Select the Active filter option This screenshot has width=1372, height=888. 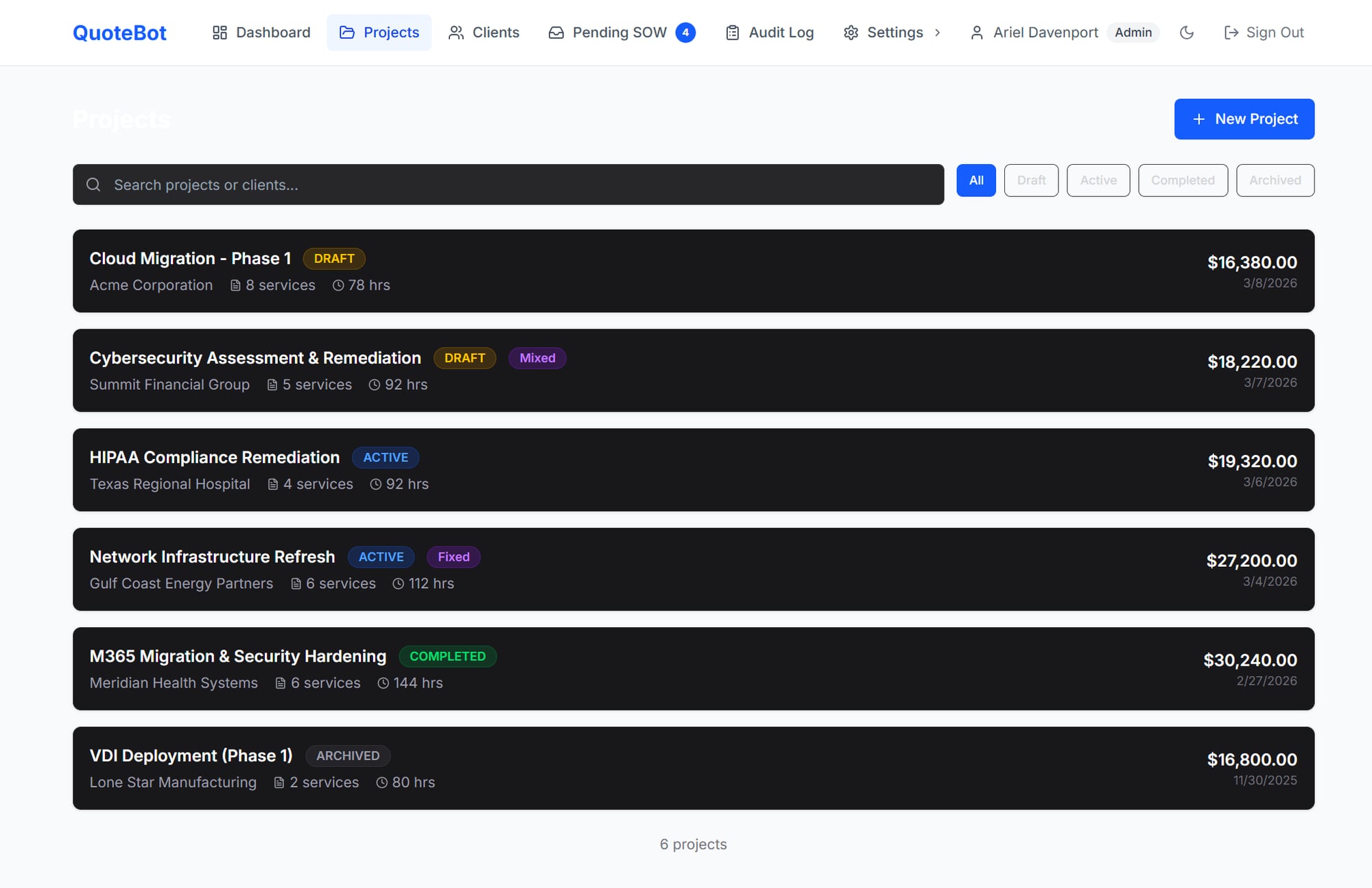1098,180
